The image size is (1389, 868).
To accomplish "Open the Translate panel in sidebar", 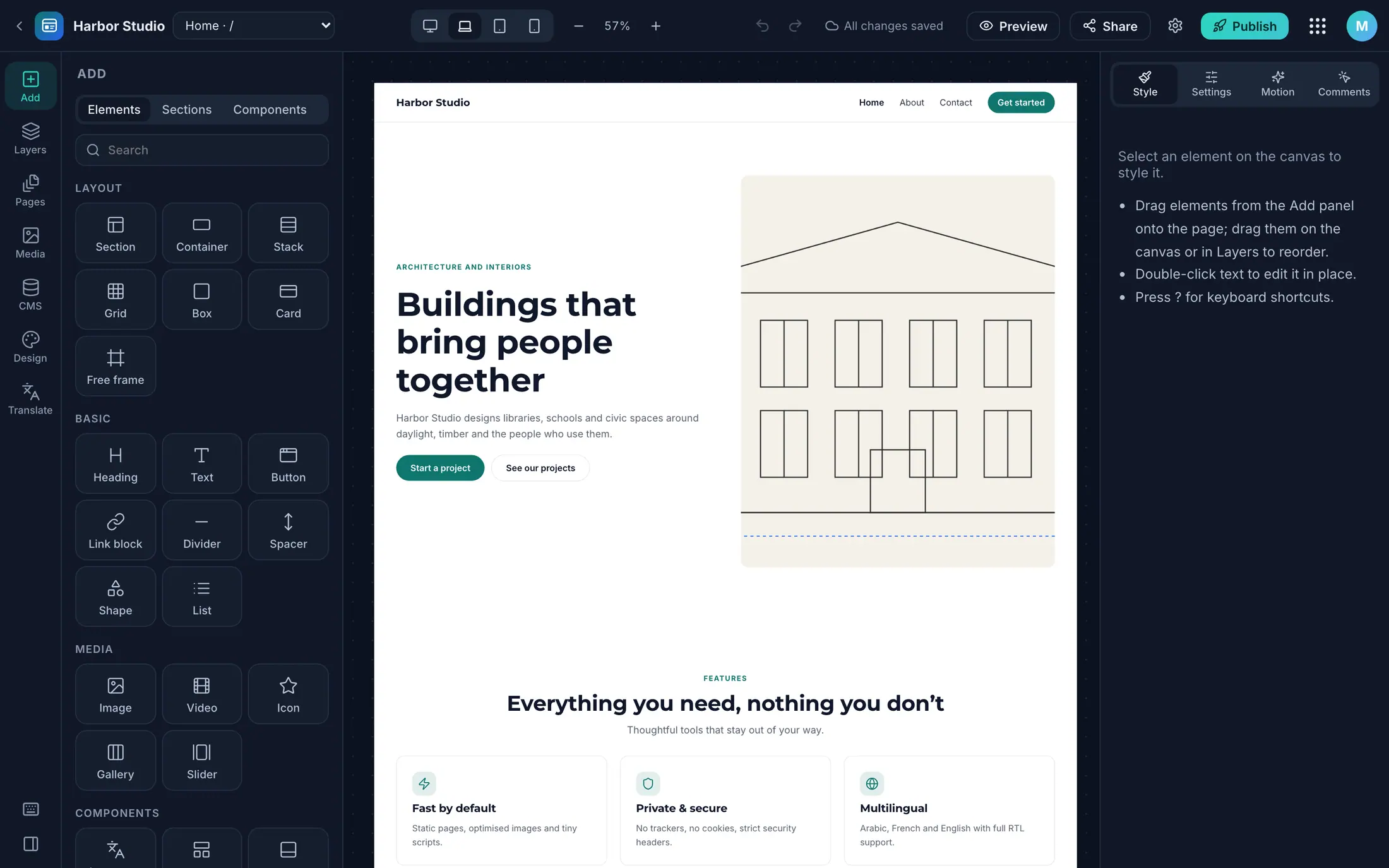I will click(x=30, y=399).
